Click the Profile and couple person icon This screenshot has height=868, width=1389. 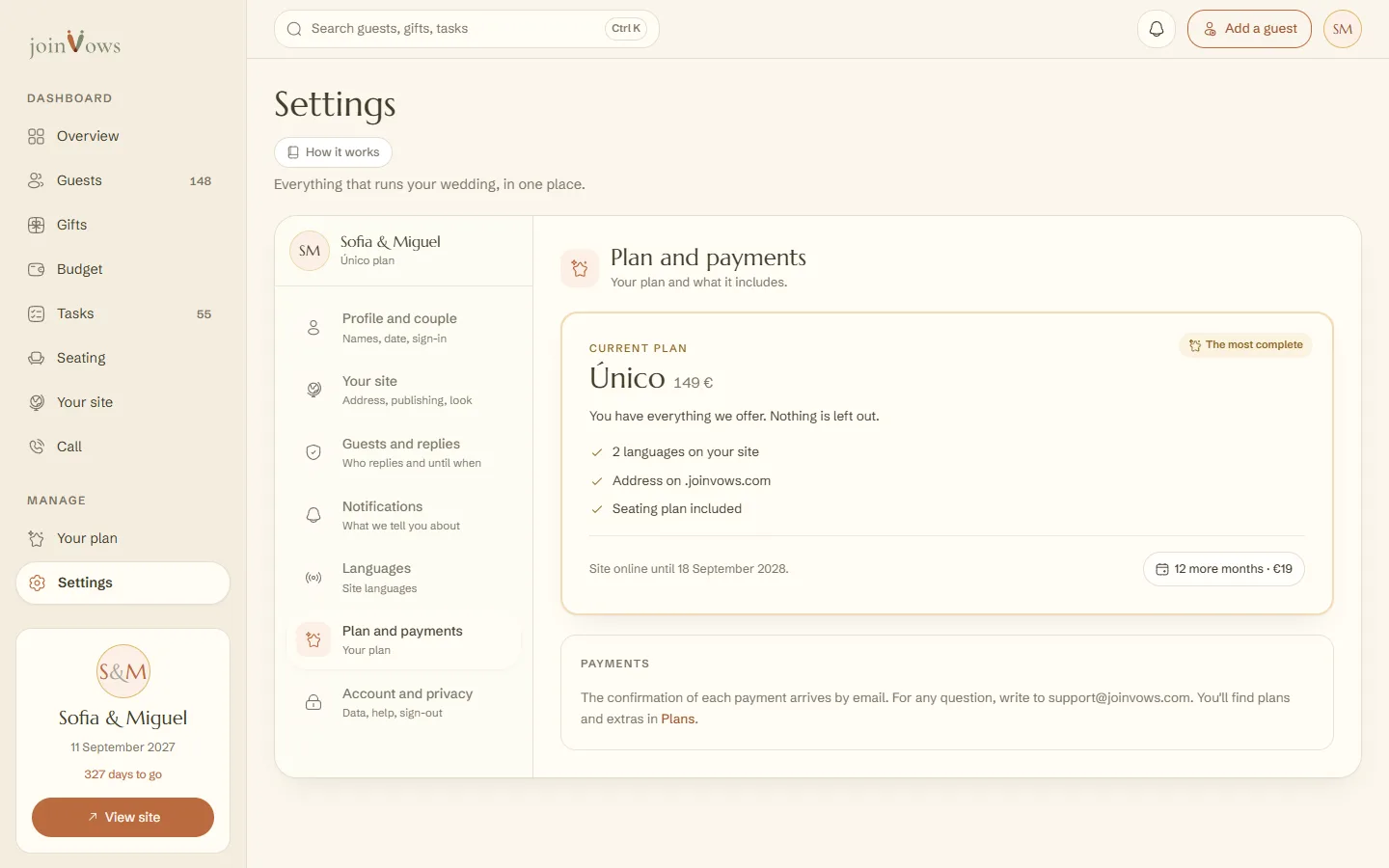coord(313,328)
